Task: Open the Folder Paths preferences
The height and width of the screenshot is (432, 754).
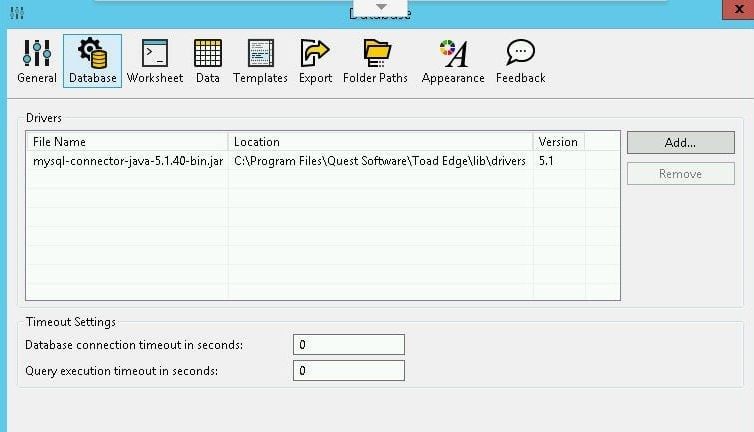Action: tap(375, 61)
